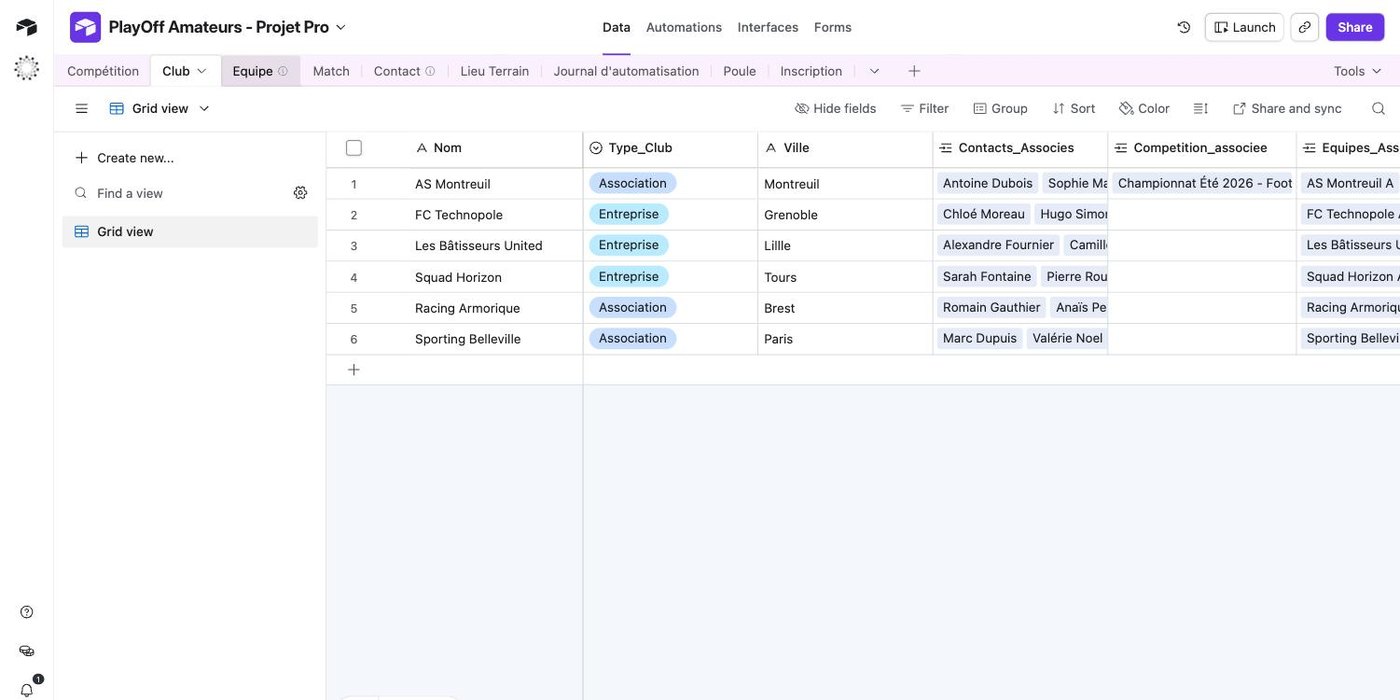This screenshot has height=700, width=1400.
Task: Click the FC Technopole name cell
Action: click(x=495, y=215)
